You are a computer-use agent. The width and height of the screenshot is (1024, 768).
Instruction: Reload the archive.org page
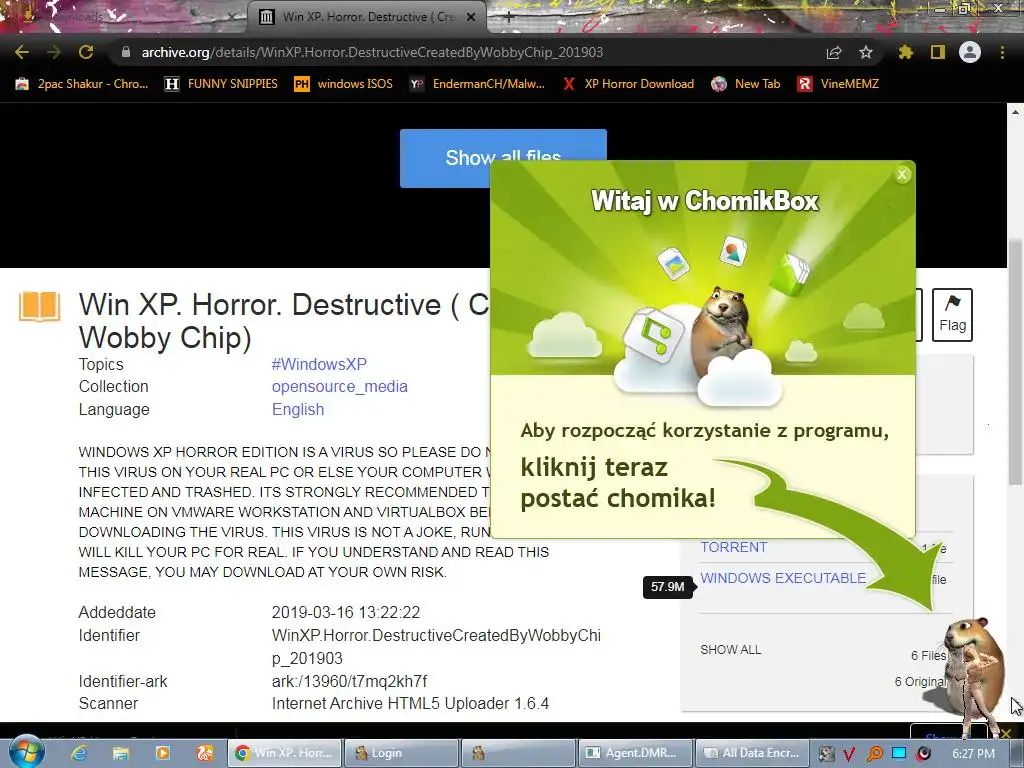point(86,52)
